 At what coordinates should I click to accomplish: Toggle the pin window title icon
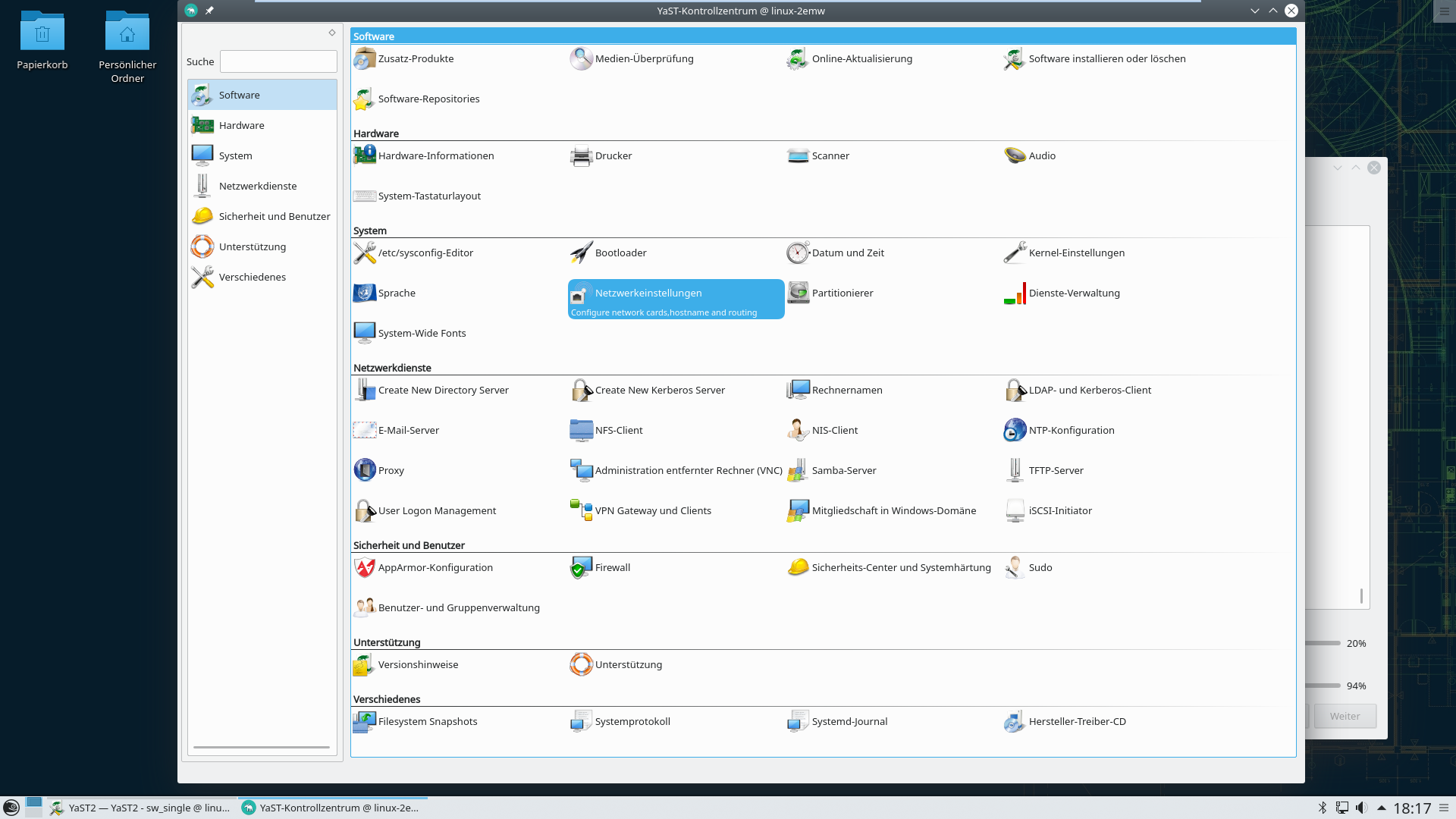[209, 11]
